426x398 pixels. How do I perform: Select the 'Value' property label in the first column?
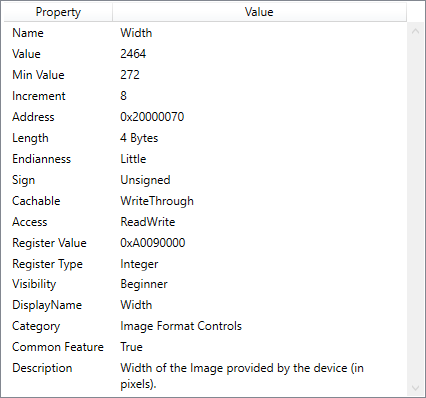26,54
